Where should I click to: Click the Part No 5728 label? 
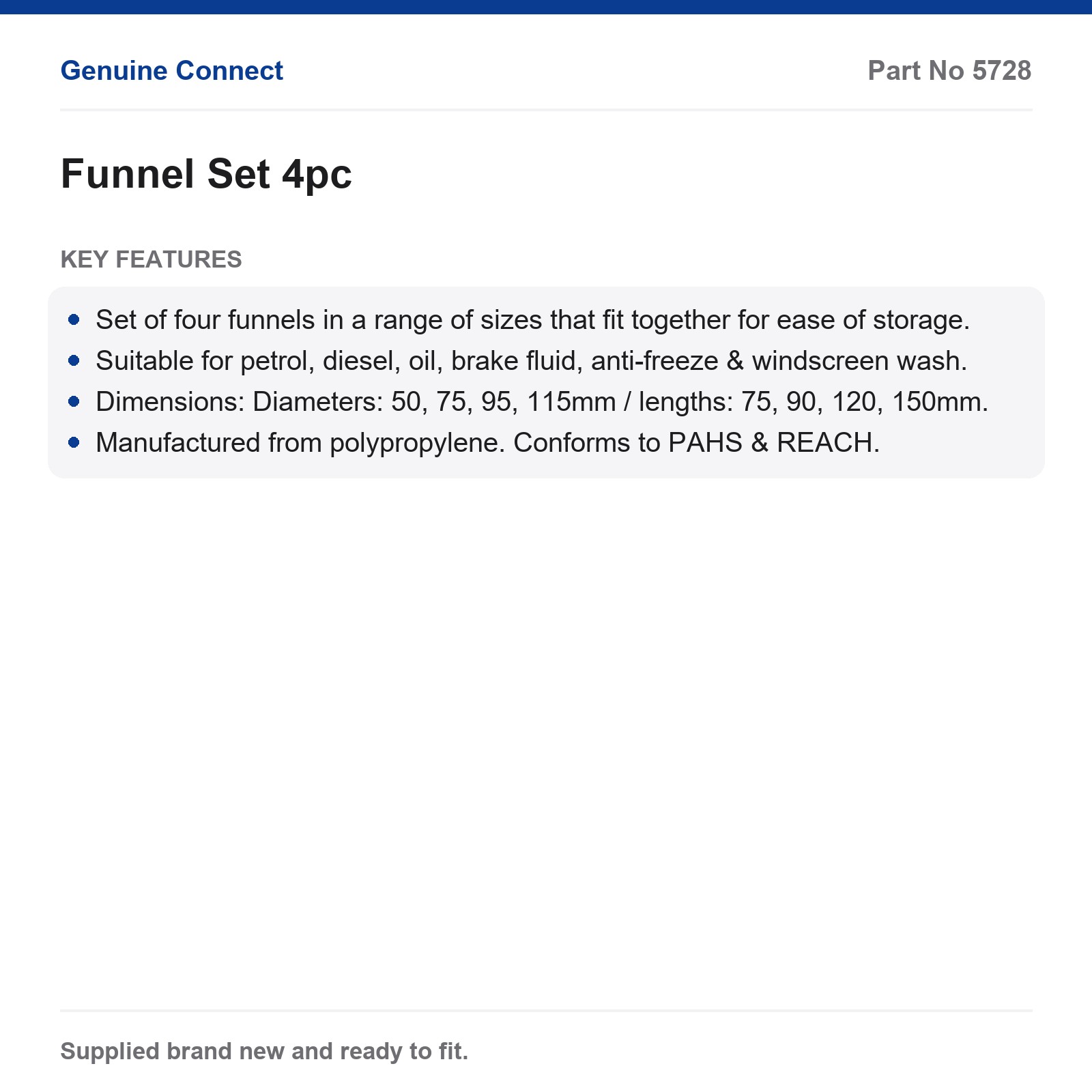(x=949, y=71)
